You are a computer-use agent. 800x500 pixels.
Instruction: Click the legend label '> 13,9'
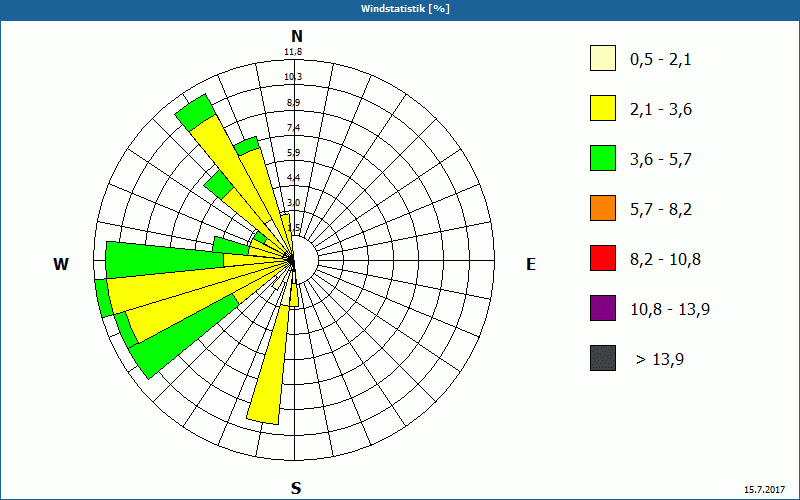pyautogui.click(x=660, y=360)
